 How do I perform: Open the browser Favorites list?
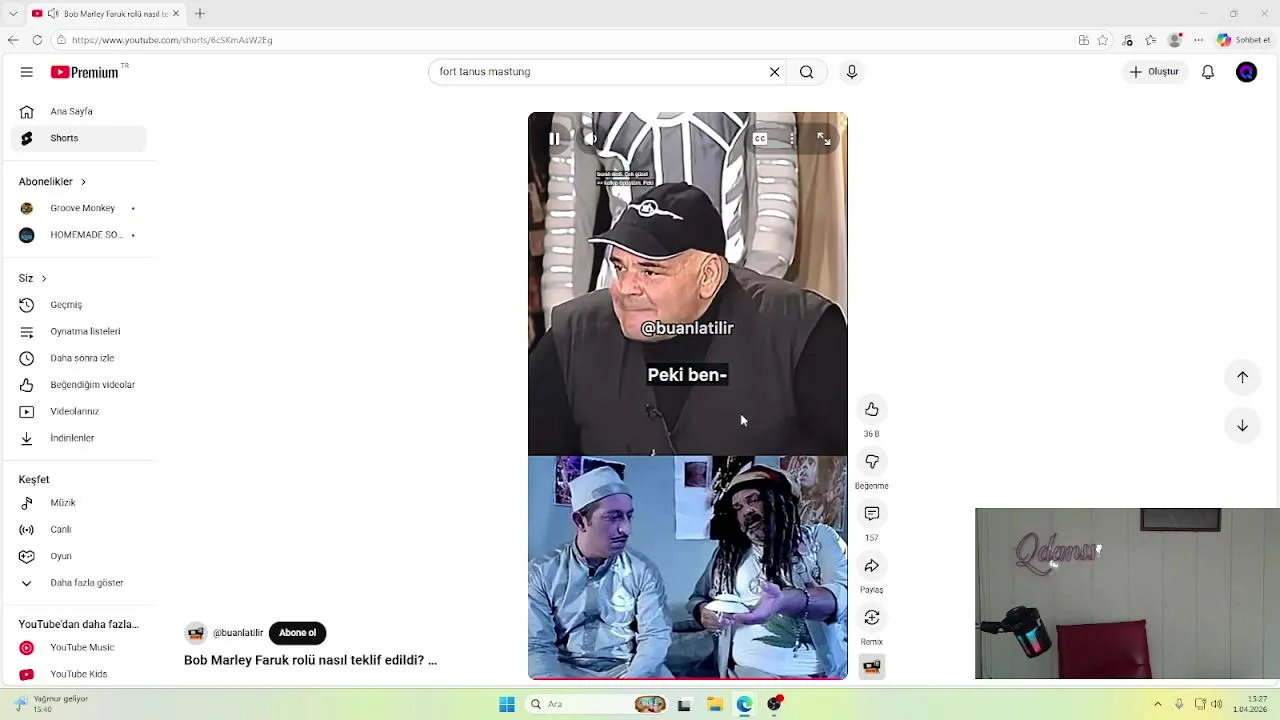click(x=1151, y=40)
